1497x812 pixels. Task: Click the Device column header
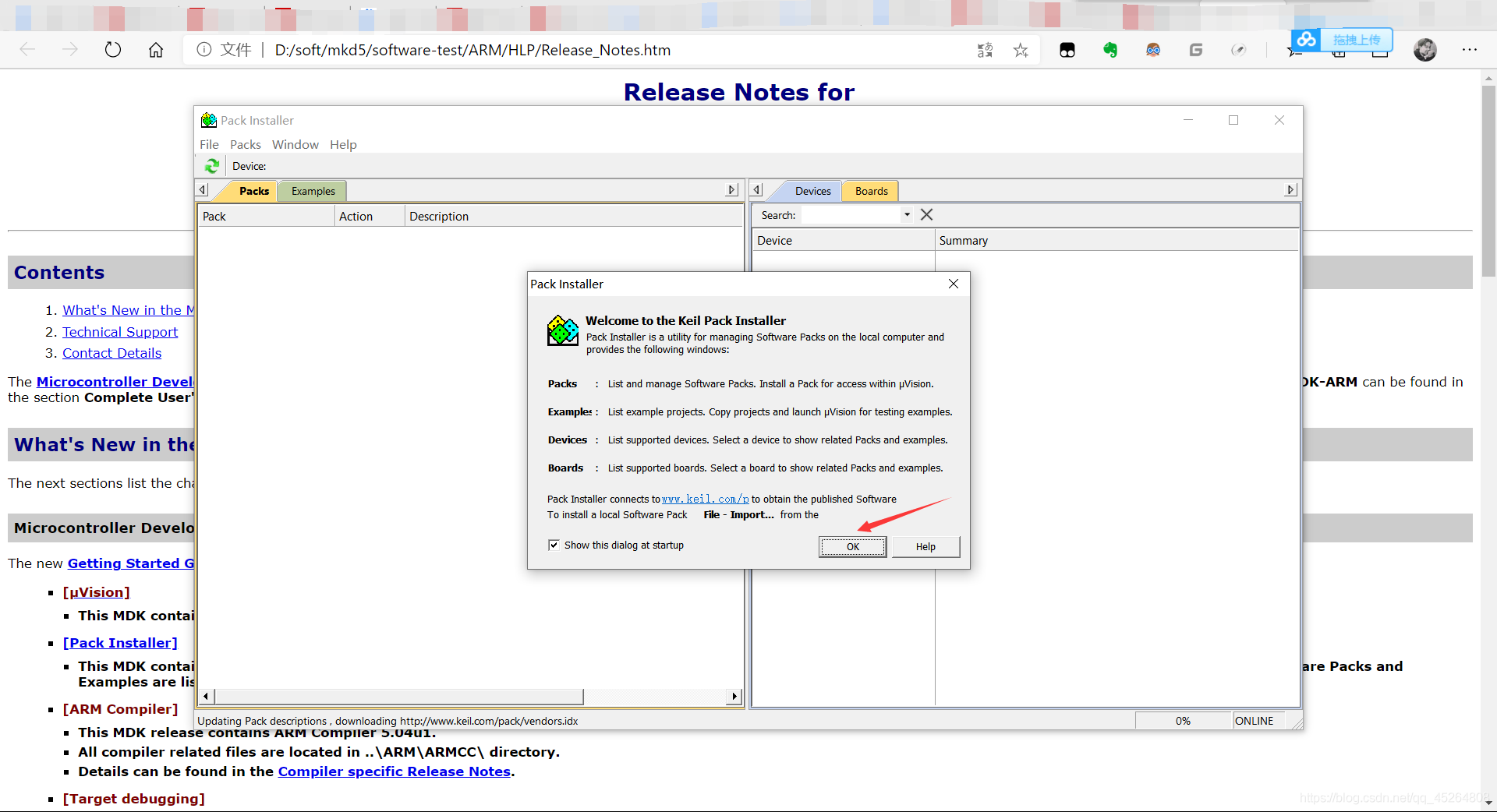tap(844, 241)
